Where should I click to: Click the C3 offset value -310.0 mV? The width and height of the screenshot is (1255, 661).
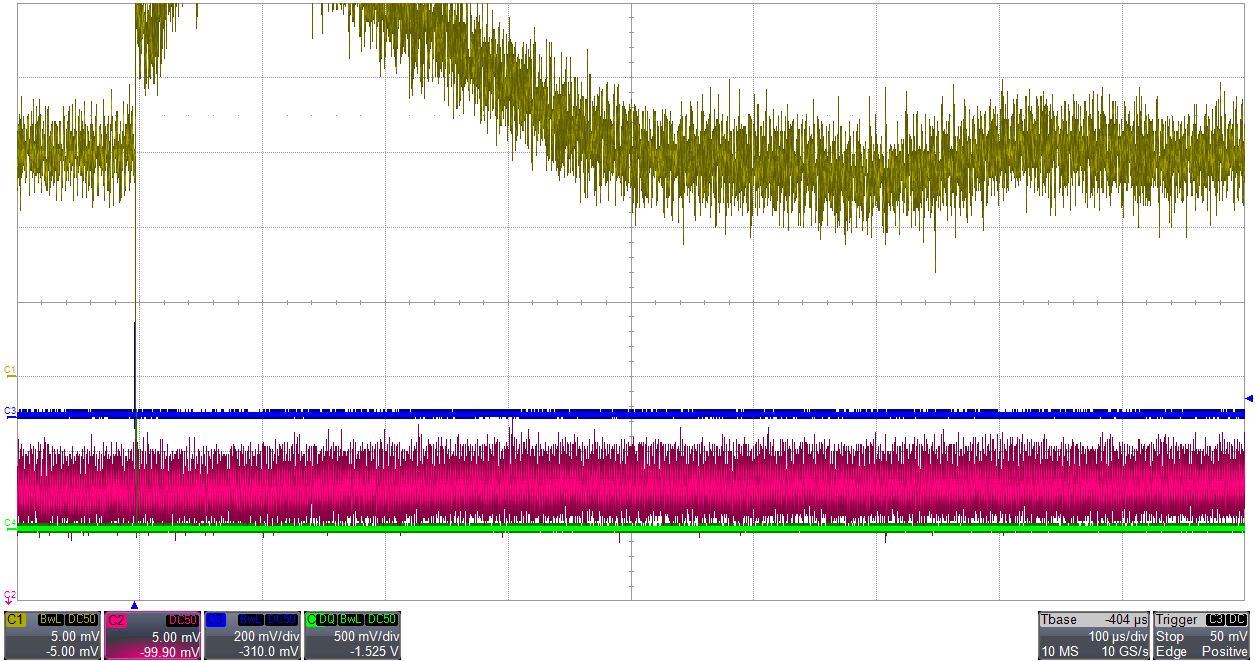[x=268, y=652]
